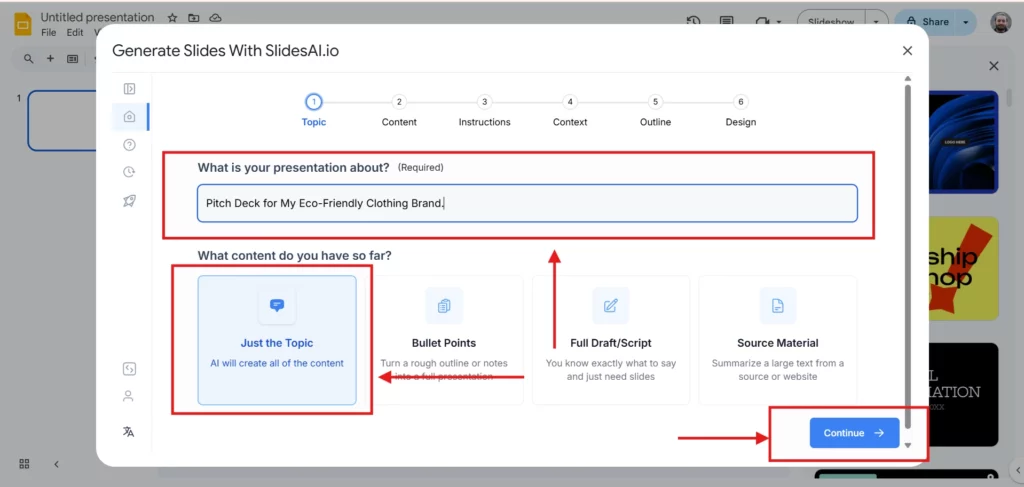Open the code brackets icon in sidebar
The image size is (1024, 487).
pyautogui.click(x=128, y=369)
